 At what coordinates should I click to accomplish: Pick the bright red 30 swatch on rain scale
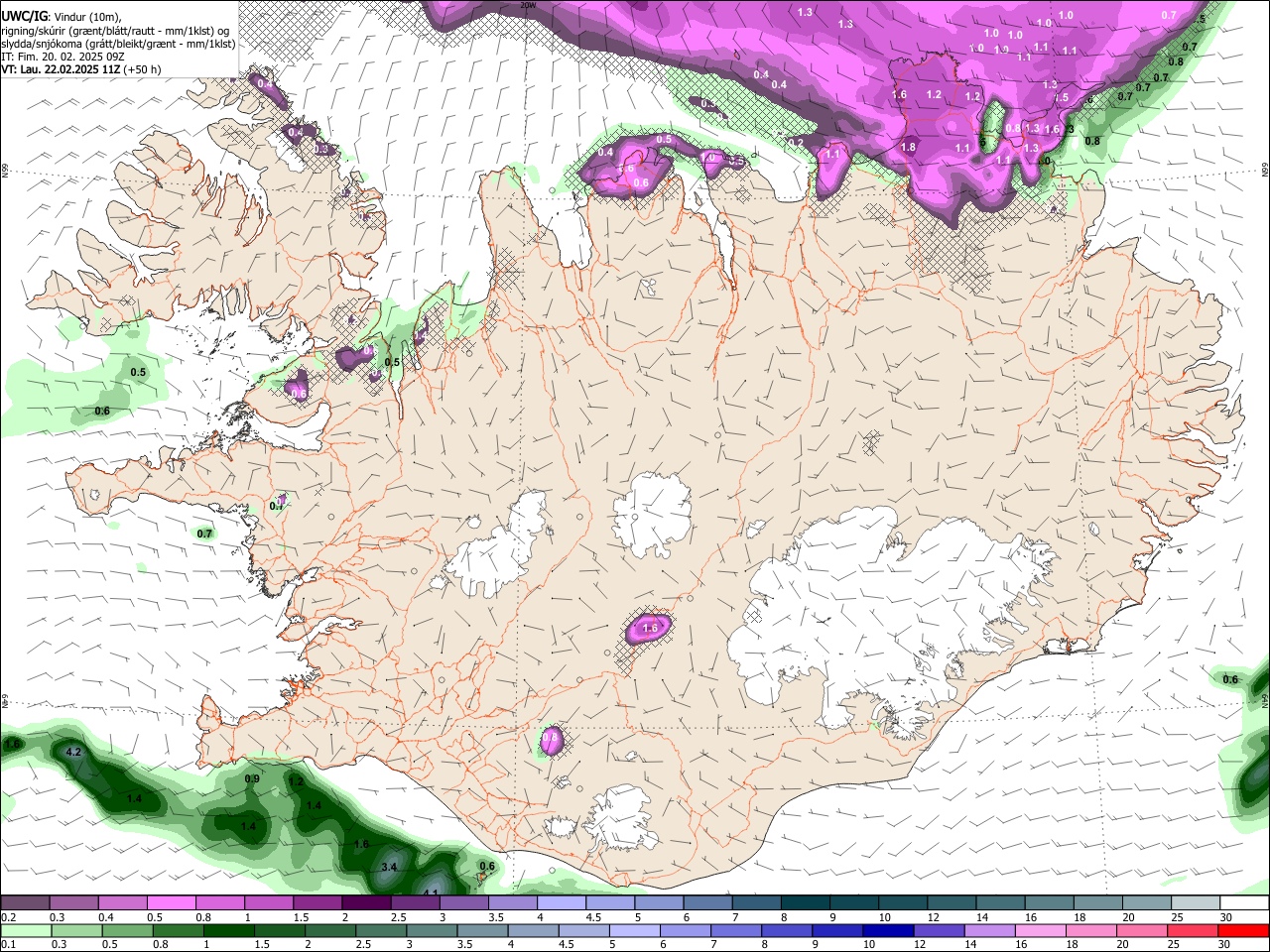click(1244, 930)
